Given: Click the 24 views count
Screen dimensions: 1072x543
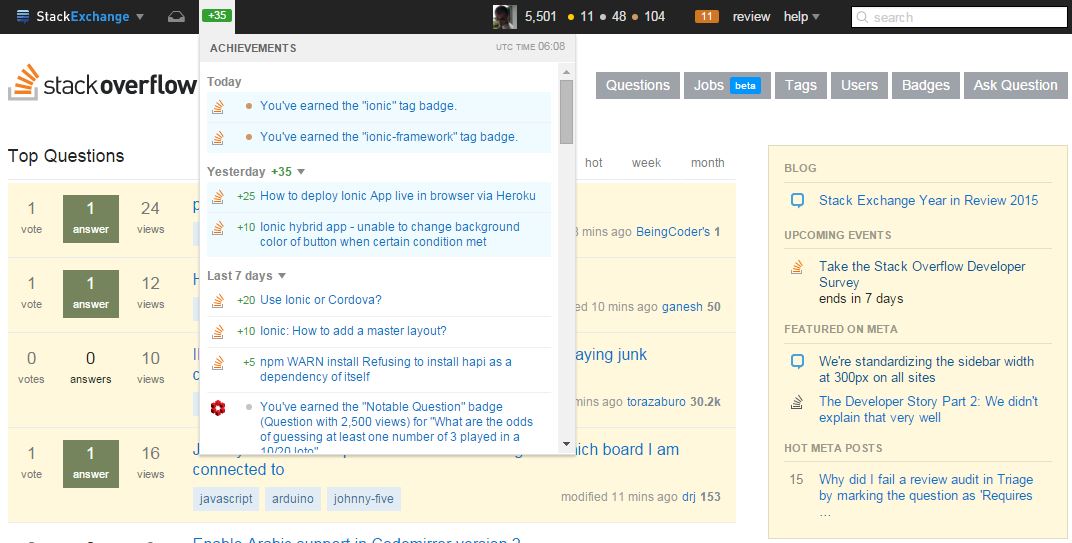Looking at the screenshot, I should [150, 217].
